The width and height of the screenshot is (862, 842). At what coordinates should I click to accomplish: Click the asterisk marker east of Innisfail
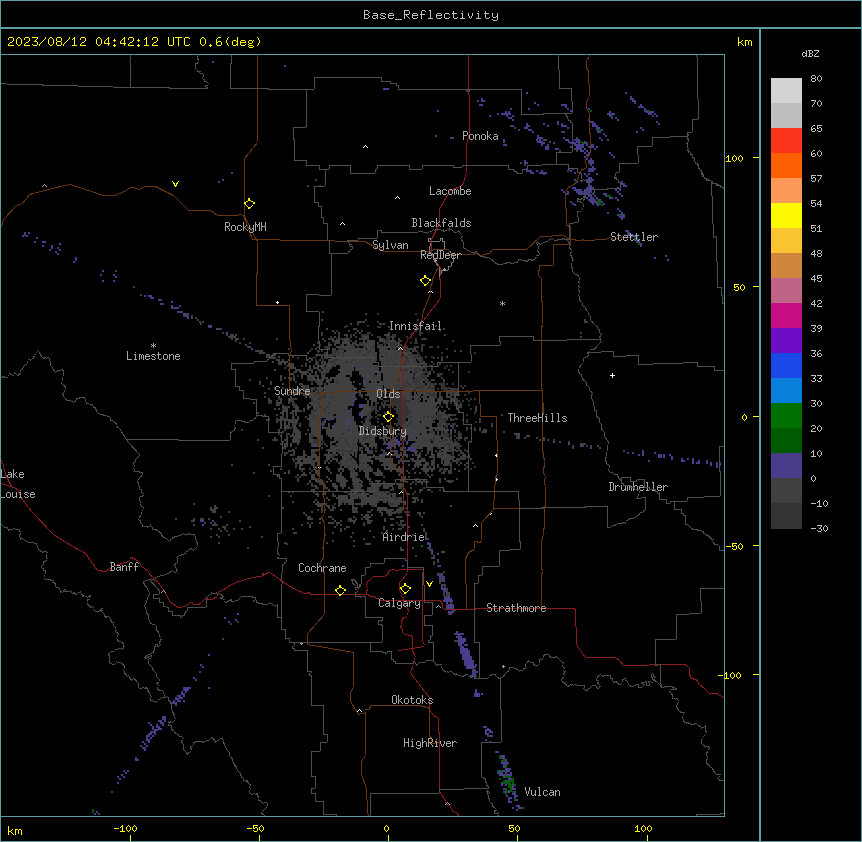point(502,303)
